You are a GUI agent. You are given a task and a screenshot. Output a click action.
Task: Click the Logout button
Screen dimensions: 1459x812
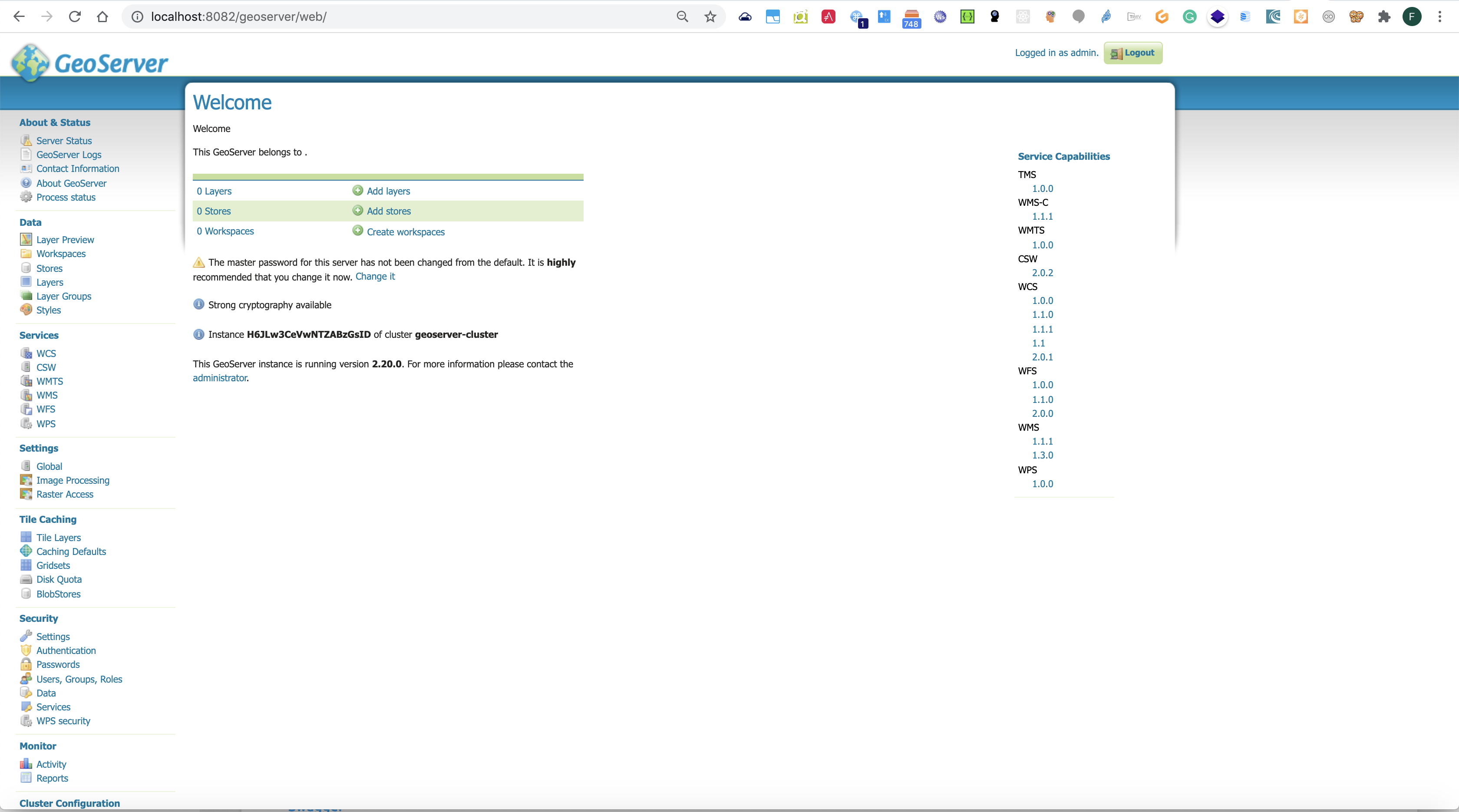[x=1133, y=53]
